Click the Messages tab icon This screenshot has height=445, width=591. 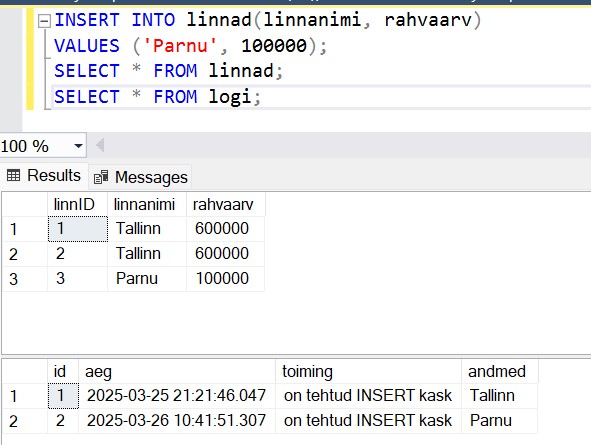pyautogui.click(x=101, y=177)
